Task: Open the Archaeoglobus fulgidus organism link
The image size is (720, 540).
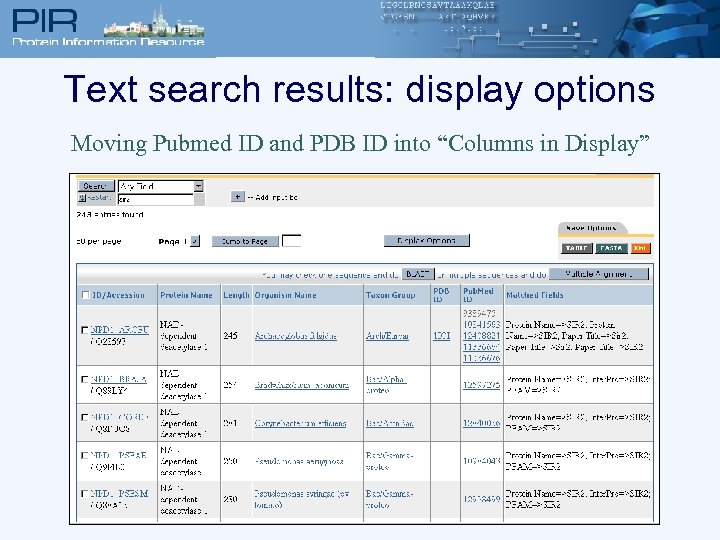Action: coord(296,336)
